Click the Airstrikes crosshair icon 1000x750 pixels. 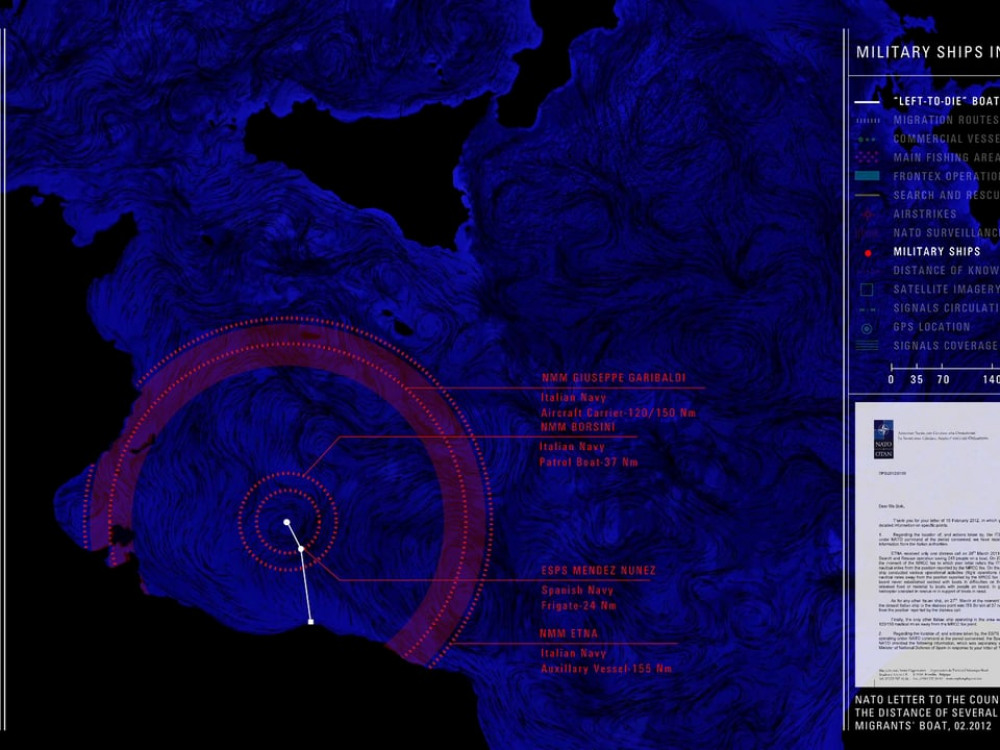tap(867, 214)
